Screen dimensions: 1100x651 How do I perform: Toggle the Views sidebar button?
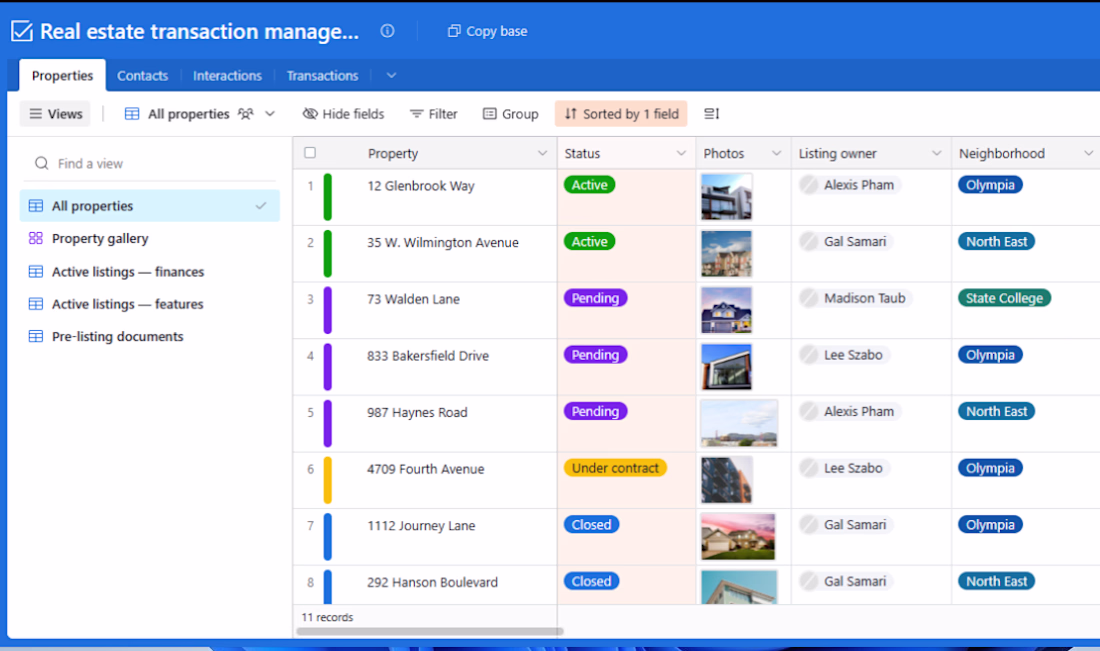click(55, 114)
